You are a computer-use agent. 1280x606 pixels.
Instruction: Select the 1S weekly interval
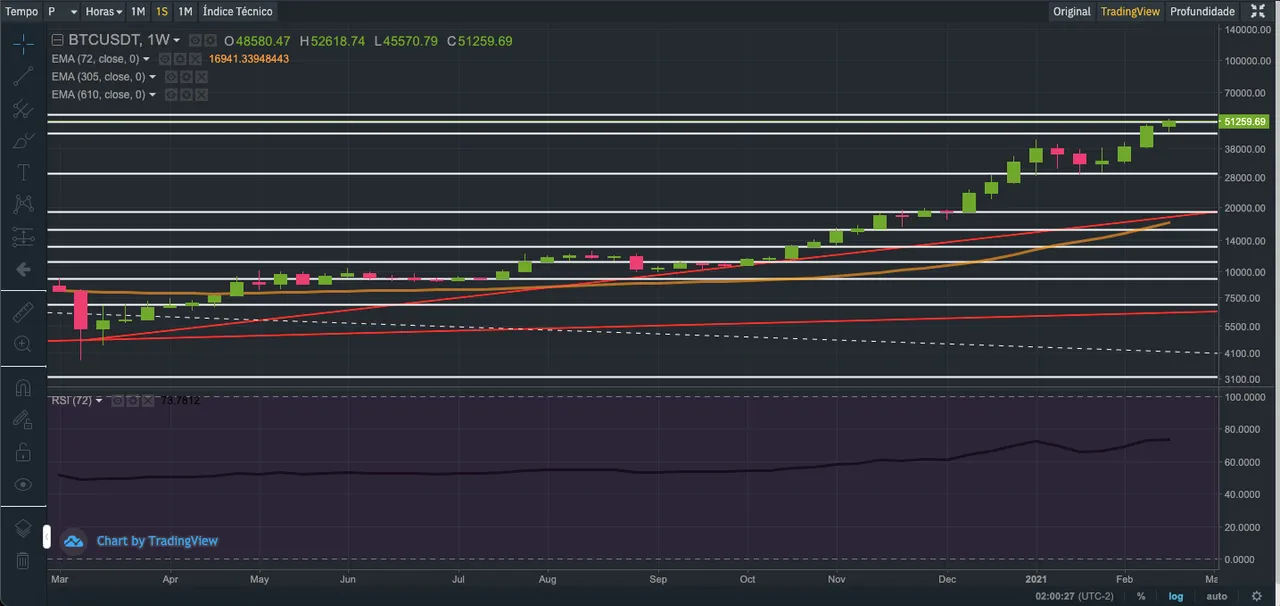(162, 12)
